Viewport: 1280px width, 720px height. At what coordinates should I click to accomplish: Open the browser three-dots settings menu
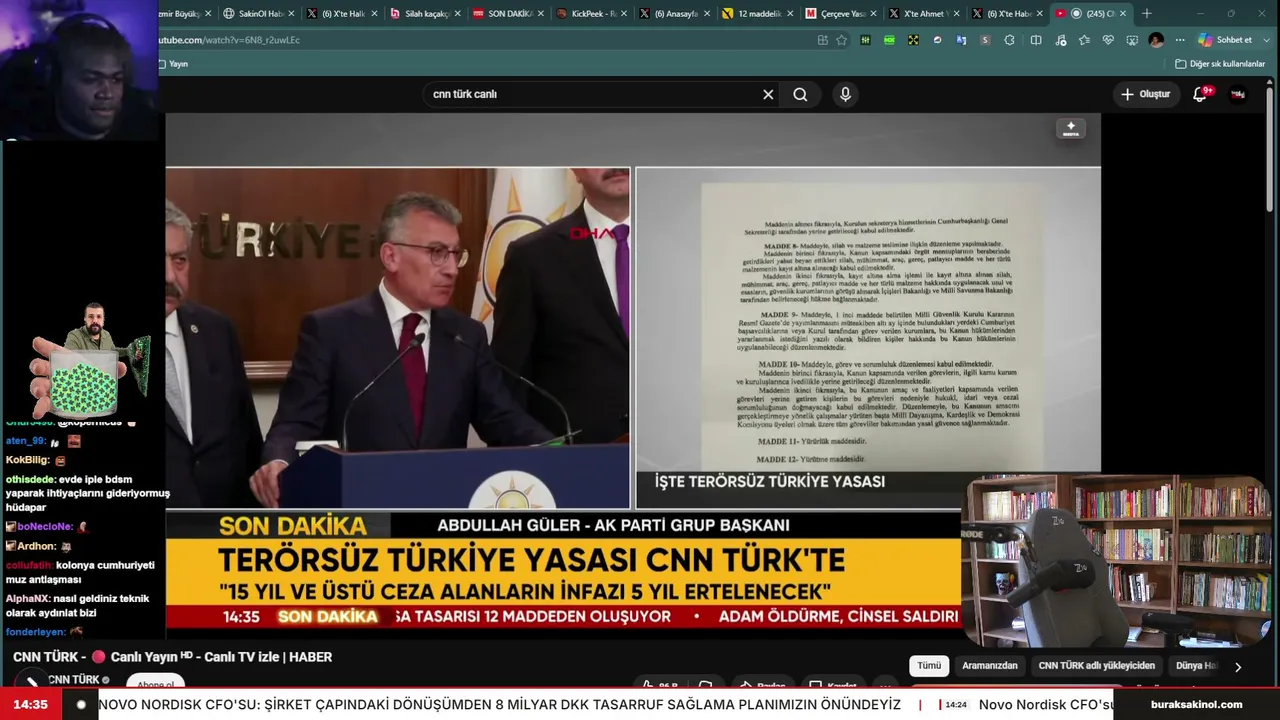pos(1180,40)
